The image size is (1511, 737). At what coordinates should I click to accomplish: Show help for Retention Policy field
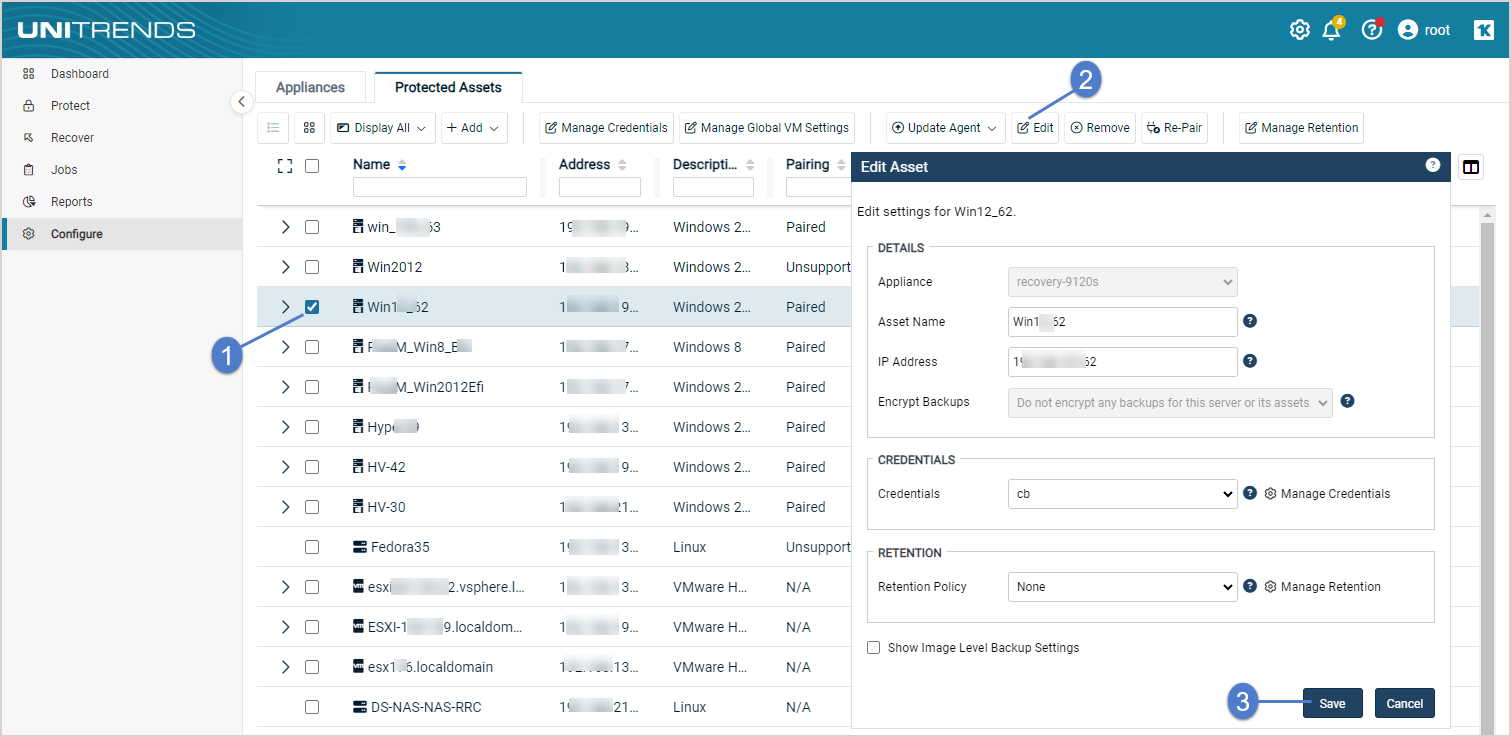[1249, 586]
